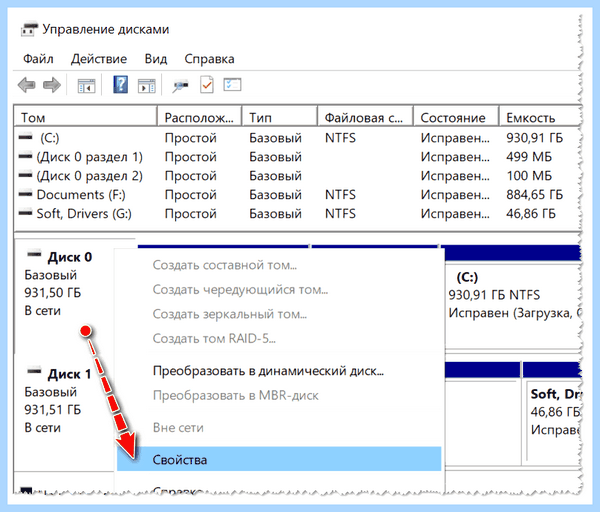
Task: Click the 931,51 ГБ size under Диск 1
Action: pyautogui.click(x=52, y=410)
